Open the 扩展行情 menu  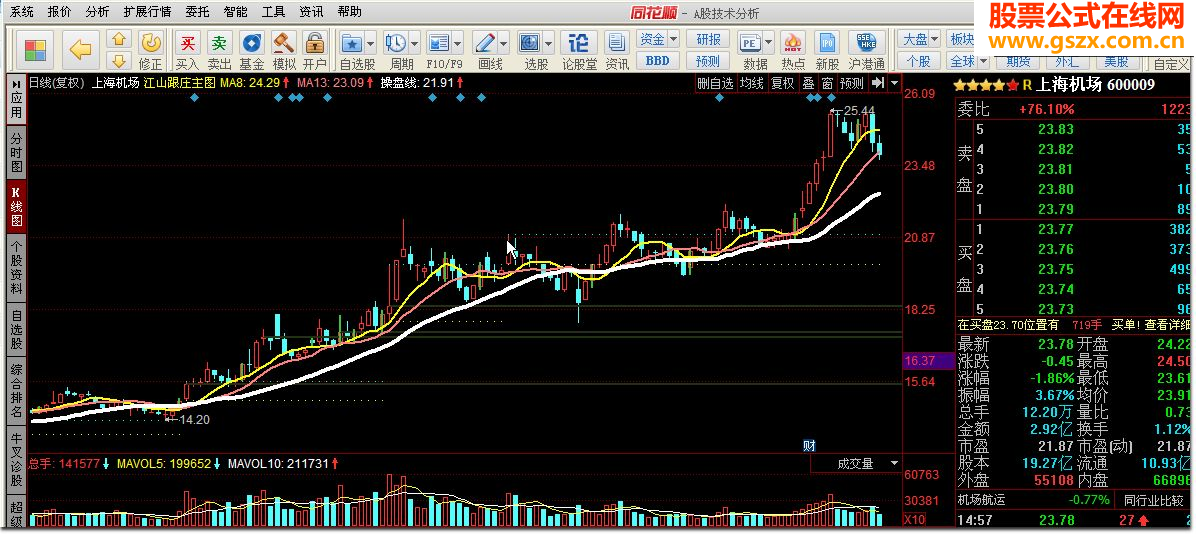point(147,11)
